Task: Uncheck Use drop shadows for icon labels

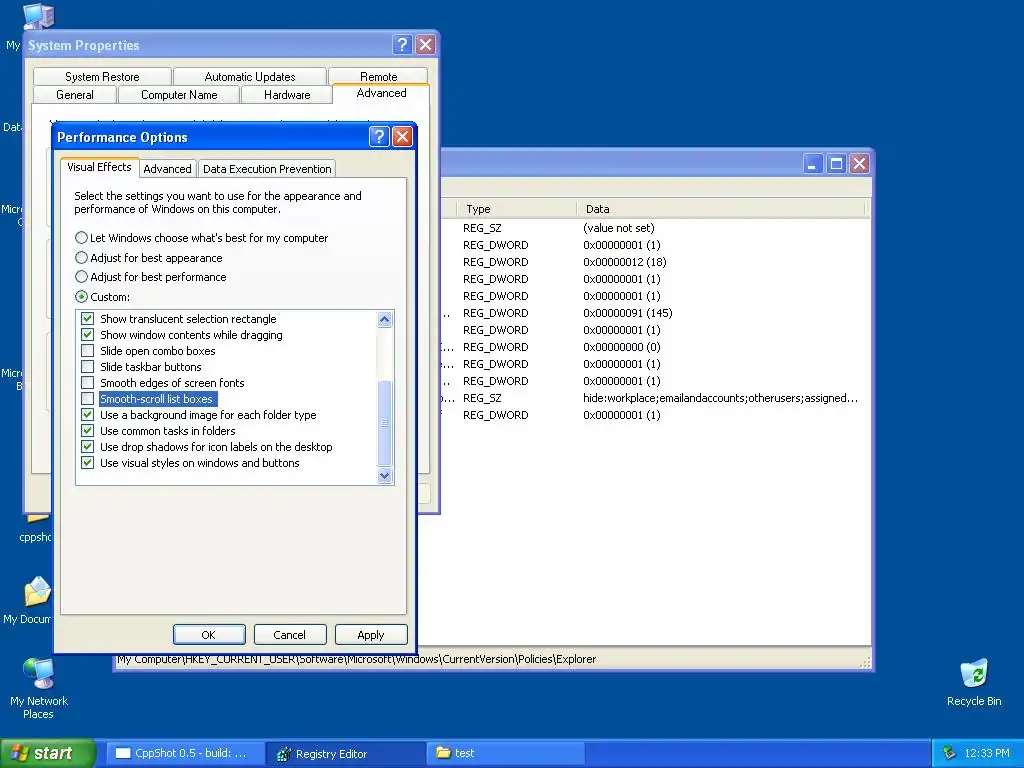Action: click(x=88, y=447)
